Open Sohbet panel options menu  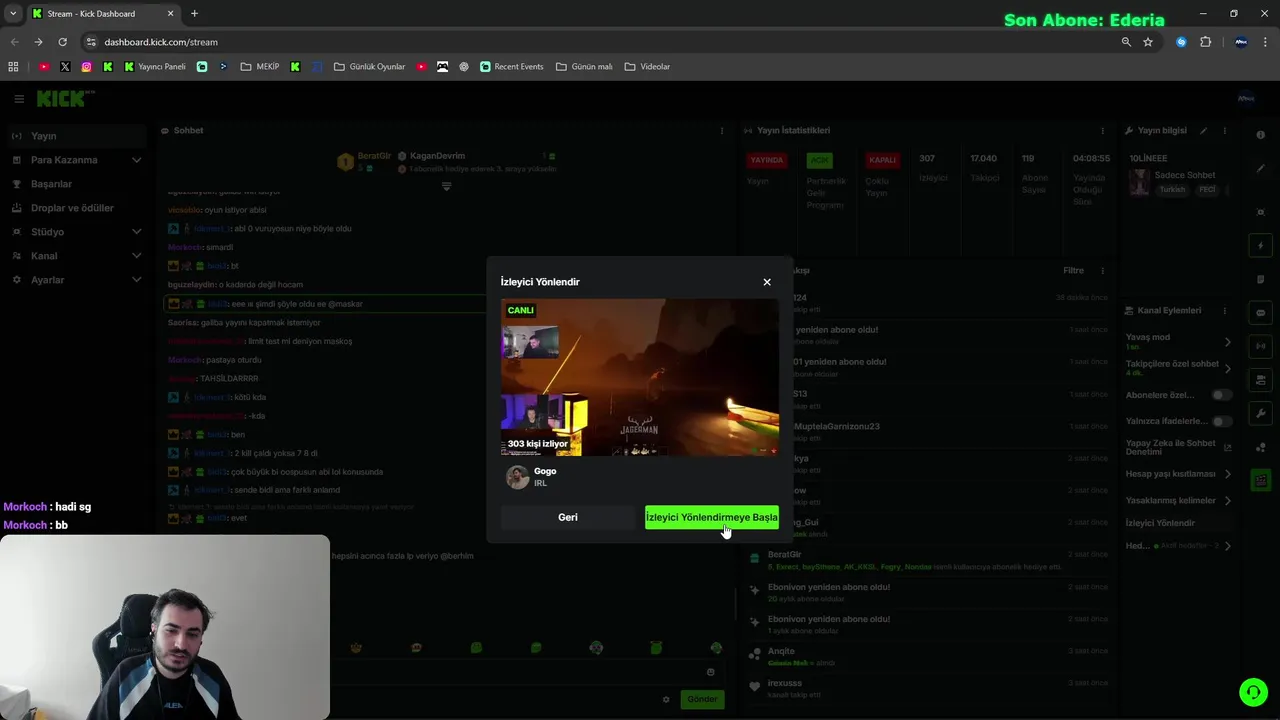click(722, 131)
